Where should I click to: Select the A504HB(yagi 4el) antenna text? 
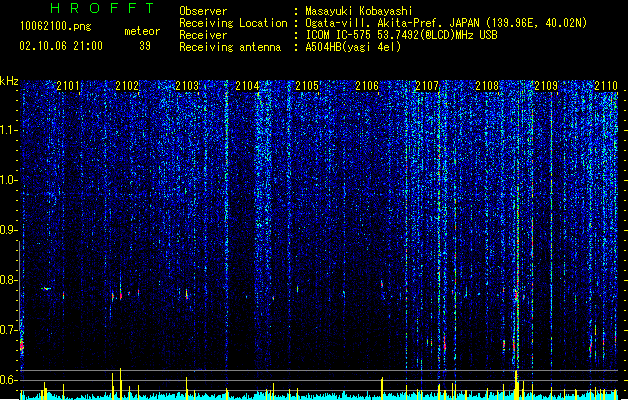pyautogui.click(x=353, y=47)
